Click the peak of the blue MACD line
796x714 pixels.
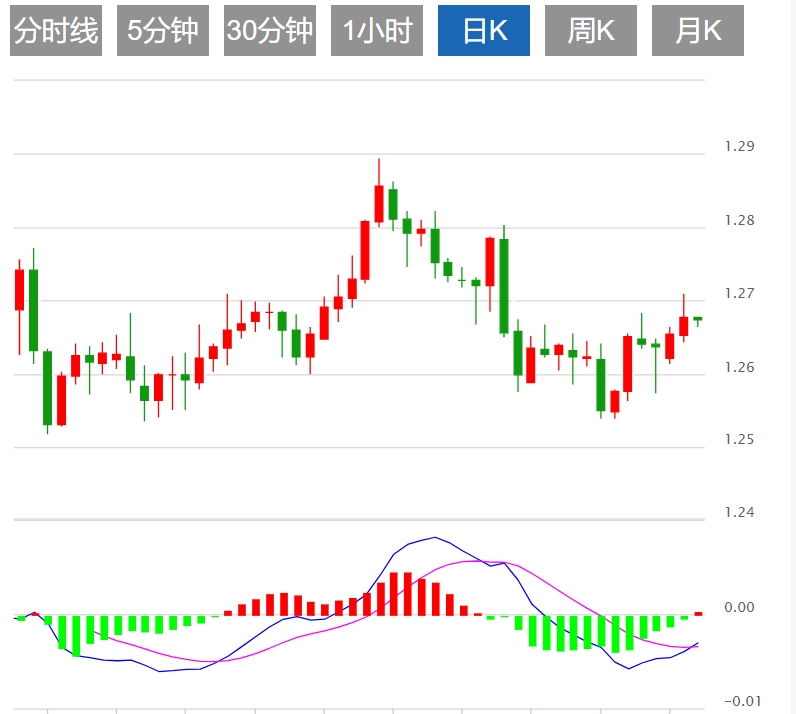(434, 538)
